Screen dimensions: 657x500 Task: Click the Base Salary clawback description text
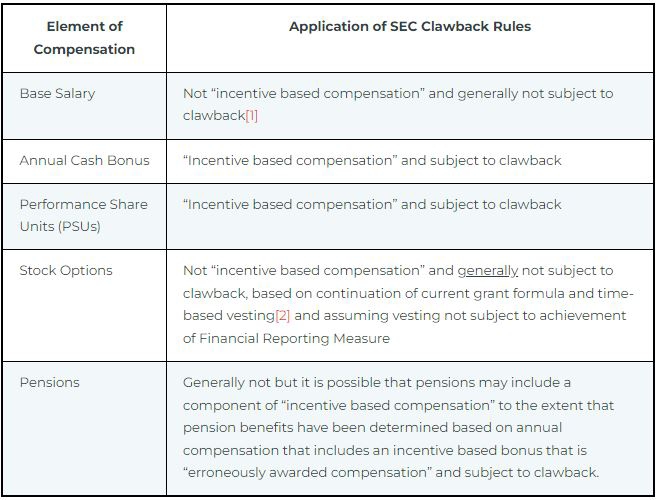(x=398, y=104)
